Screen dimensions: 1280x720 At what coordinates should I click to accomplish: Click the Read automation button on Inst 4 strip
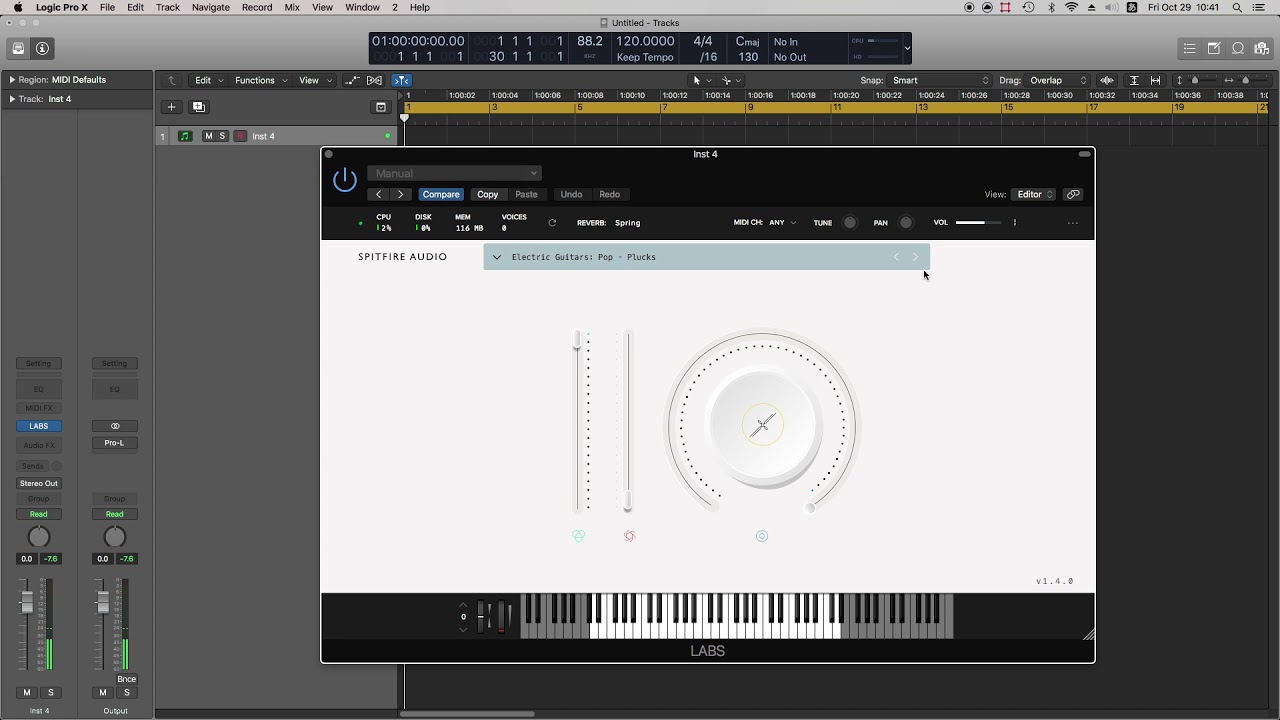click(39, 514)
